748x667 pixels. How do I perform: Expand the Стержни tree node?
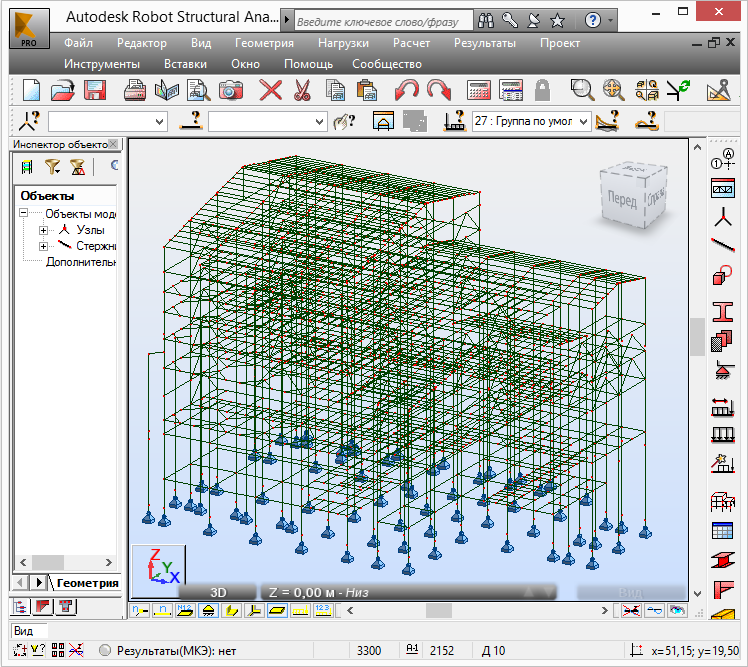[x=44, y=246]
